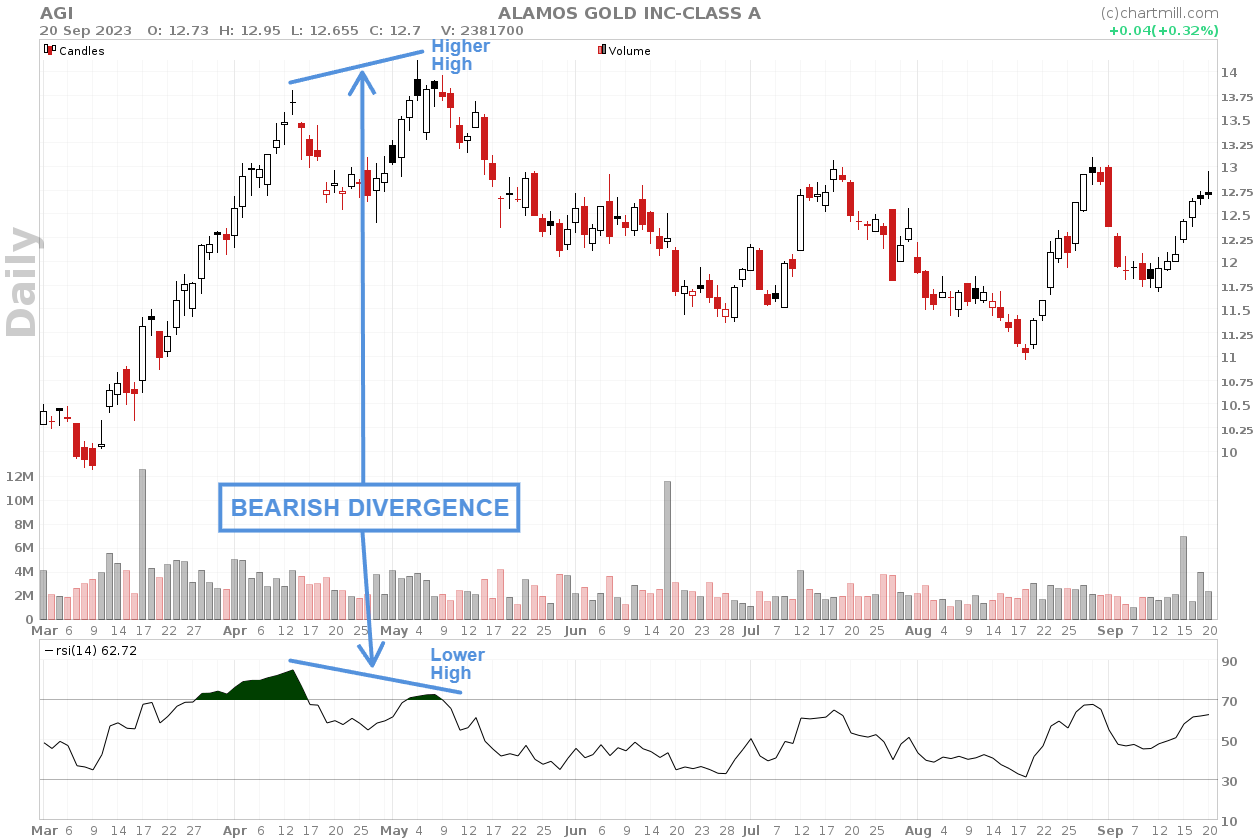The width and height of the screenshot is (1258, 840).
Task: Click the 10M volume axis label
Action: [19, 500]
